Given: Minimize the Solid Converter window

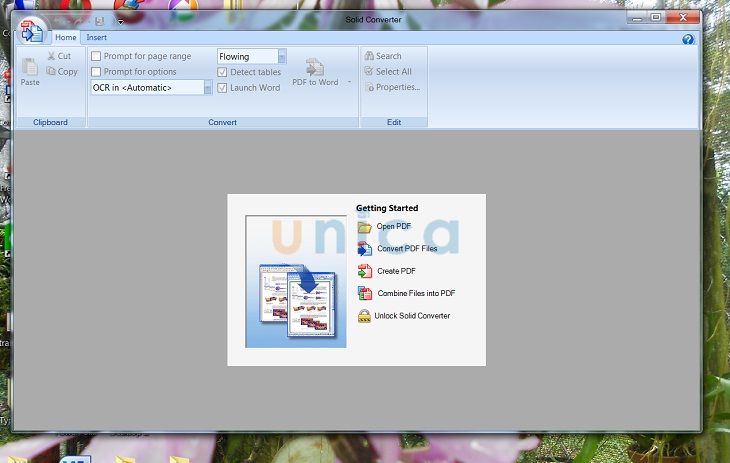Looking at the screenshot, I should point(637,18).
